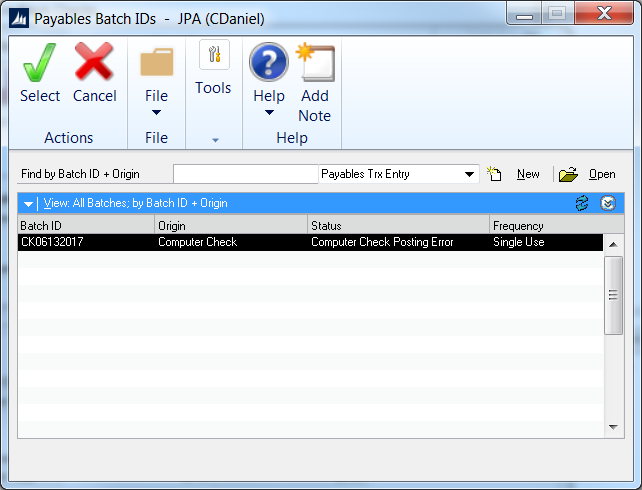Click the double-chevron expand icon
Image resolution: width=642 pixels, height=490 pixels.
point(607,203)
